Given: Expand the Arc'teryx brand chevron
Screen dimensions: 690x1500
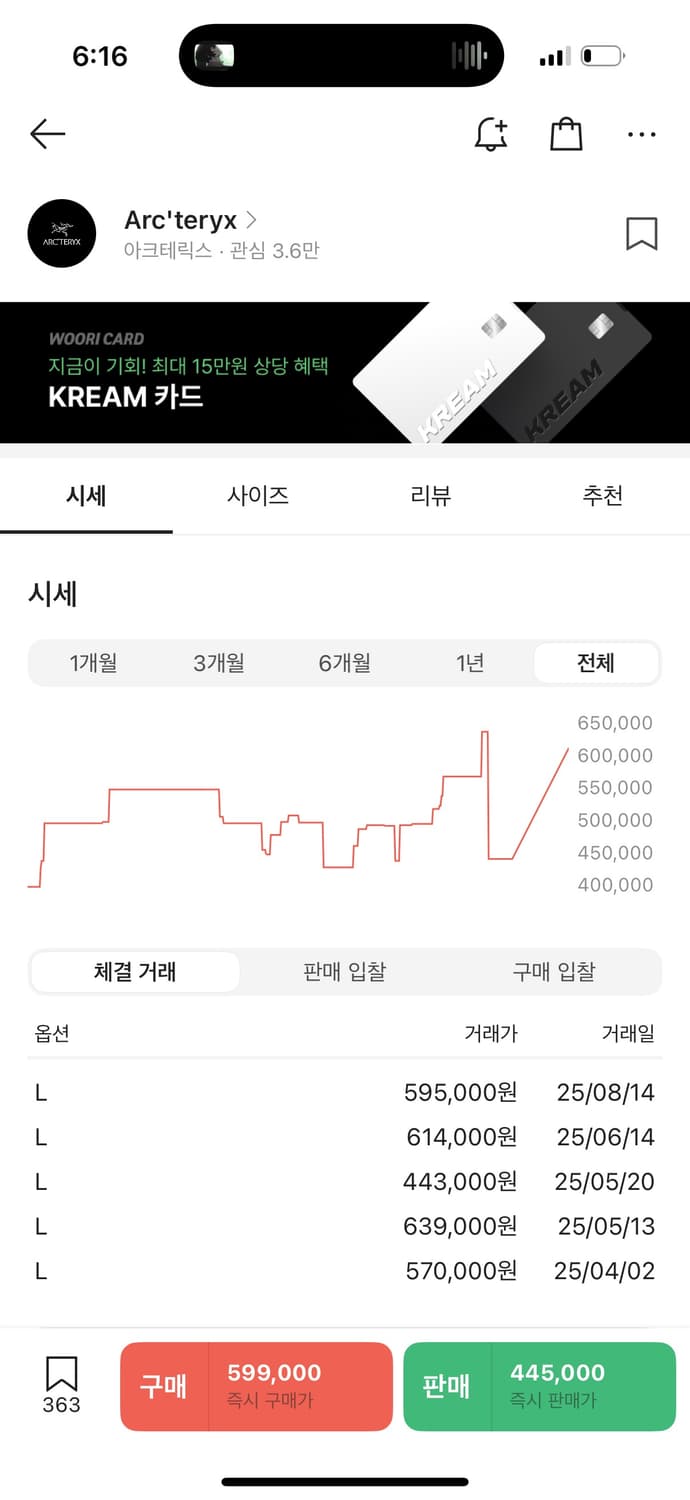Looking at the screenshot, I should 252,219.
